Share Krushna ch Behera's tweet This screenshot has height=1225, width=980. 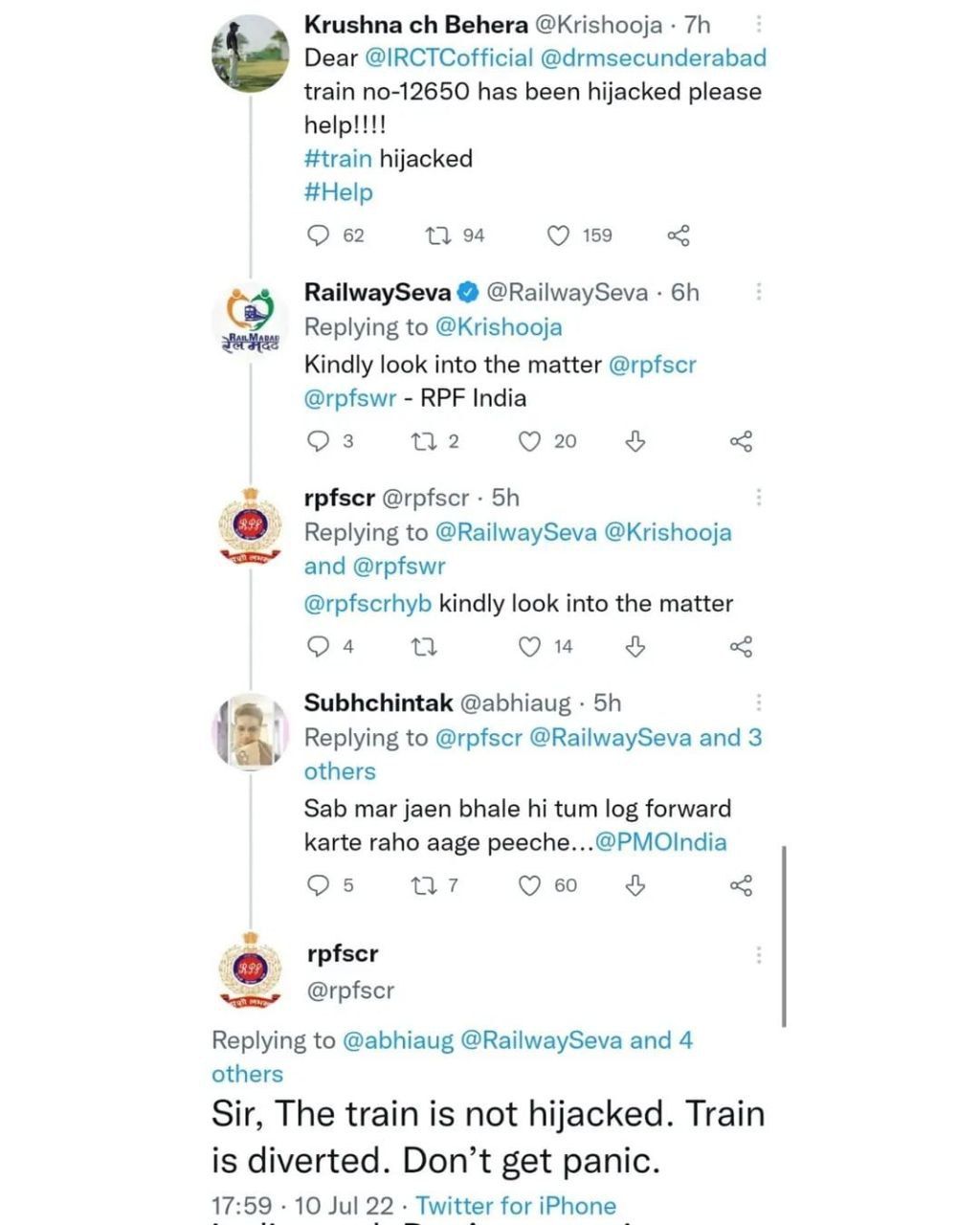(678, 235)
